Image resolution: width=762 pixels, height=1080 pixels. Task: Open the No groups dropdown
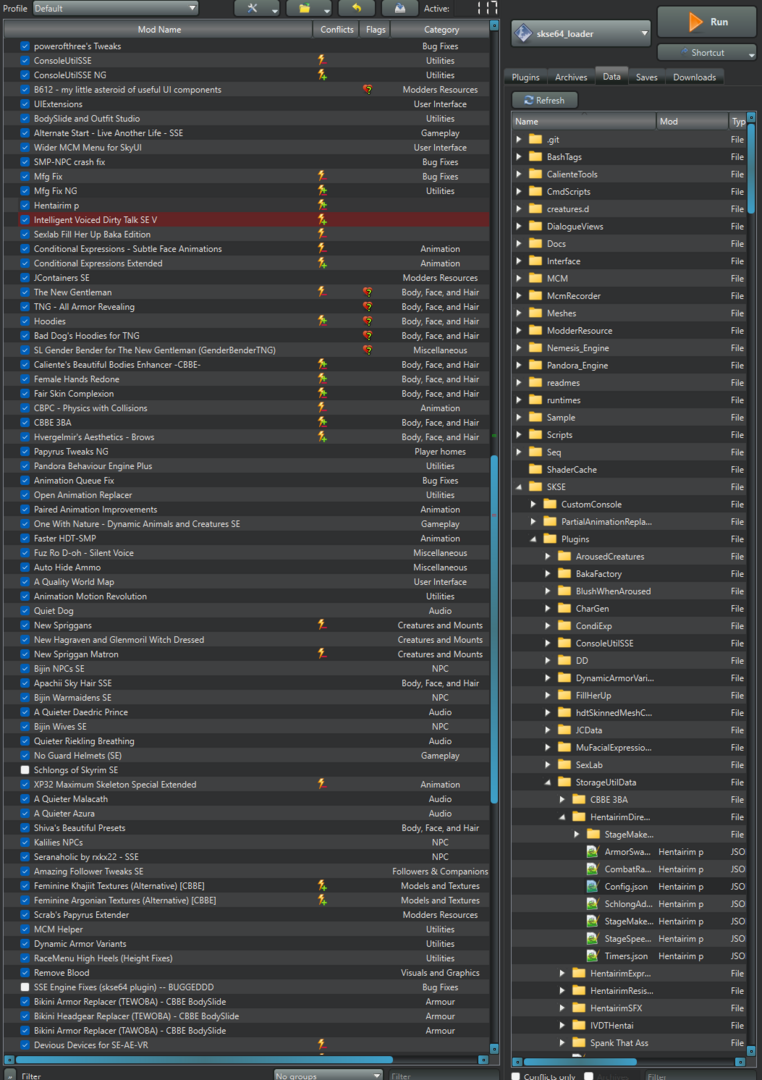pos(328,1075)
